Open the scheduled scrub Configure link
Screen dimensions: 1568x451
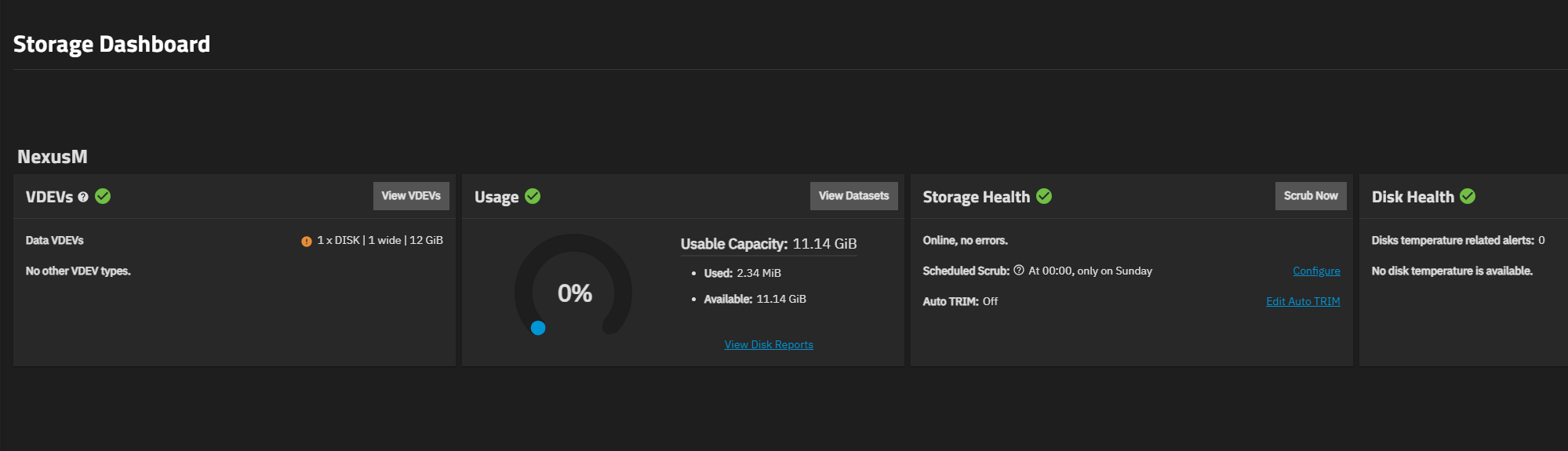(x=1316, y=271)
